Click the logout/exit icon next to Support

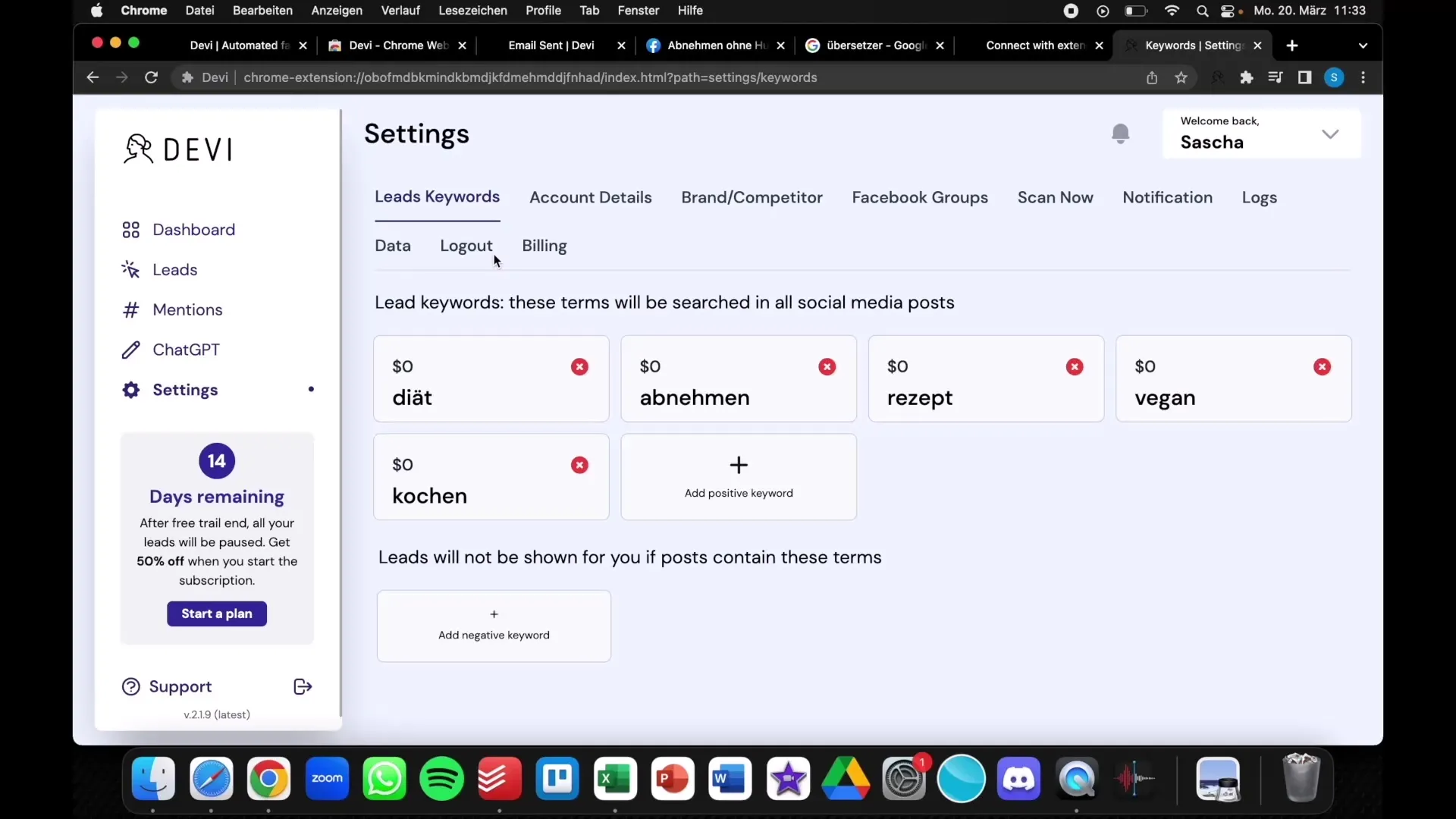tap(303, 687)
